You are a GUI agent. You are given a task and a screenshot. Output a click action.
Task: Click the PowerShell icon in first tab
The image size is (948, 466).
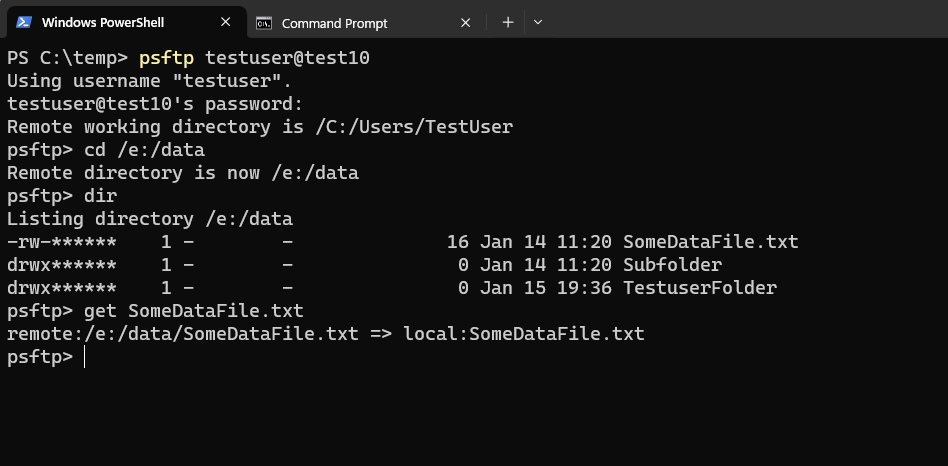(24, 22)
